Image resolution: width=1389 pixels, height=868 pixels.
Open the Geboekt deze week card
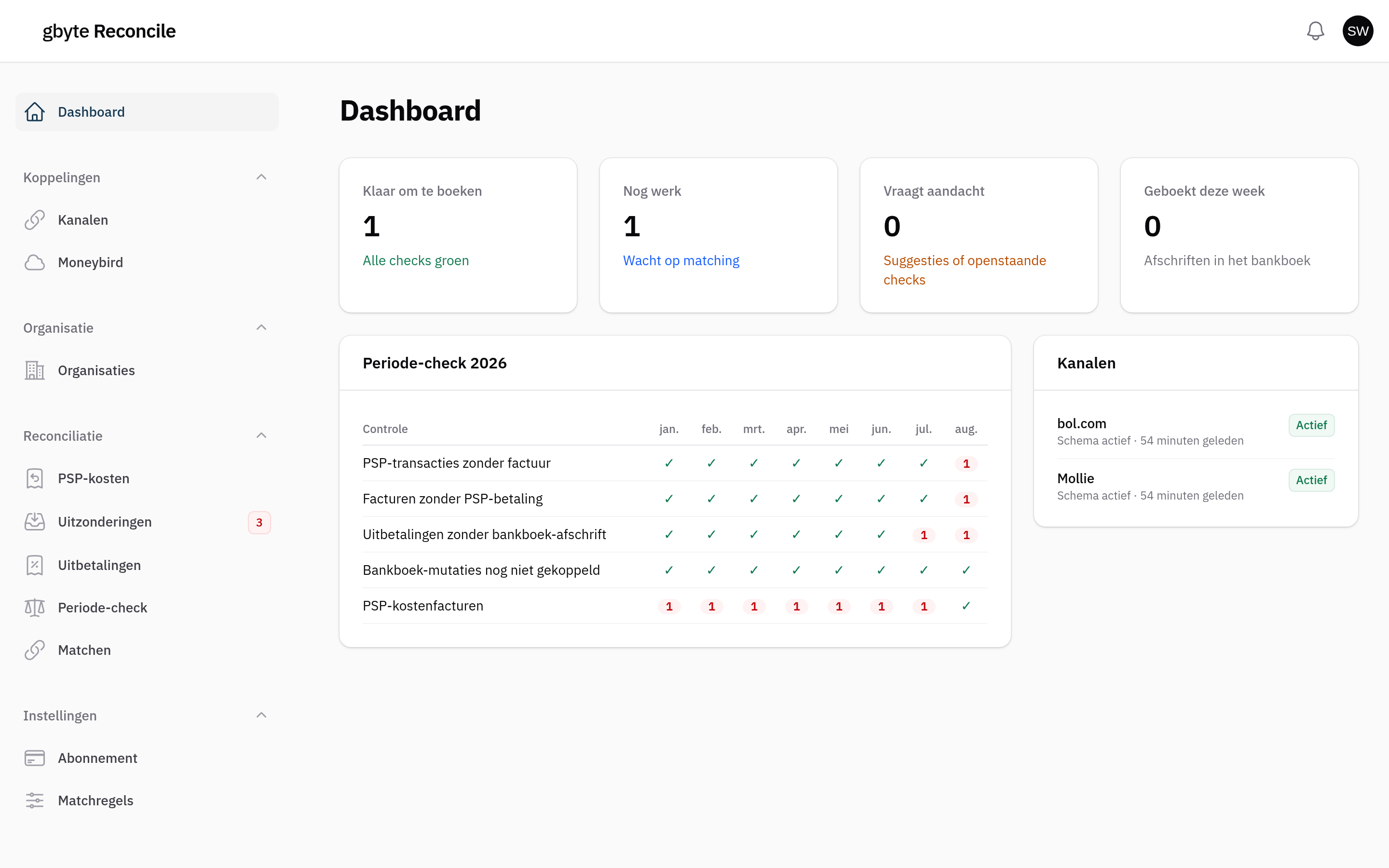[x=1239, y=235]
